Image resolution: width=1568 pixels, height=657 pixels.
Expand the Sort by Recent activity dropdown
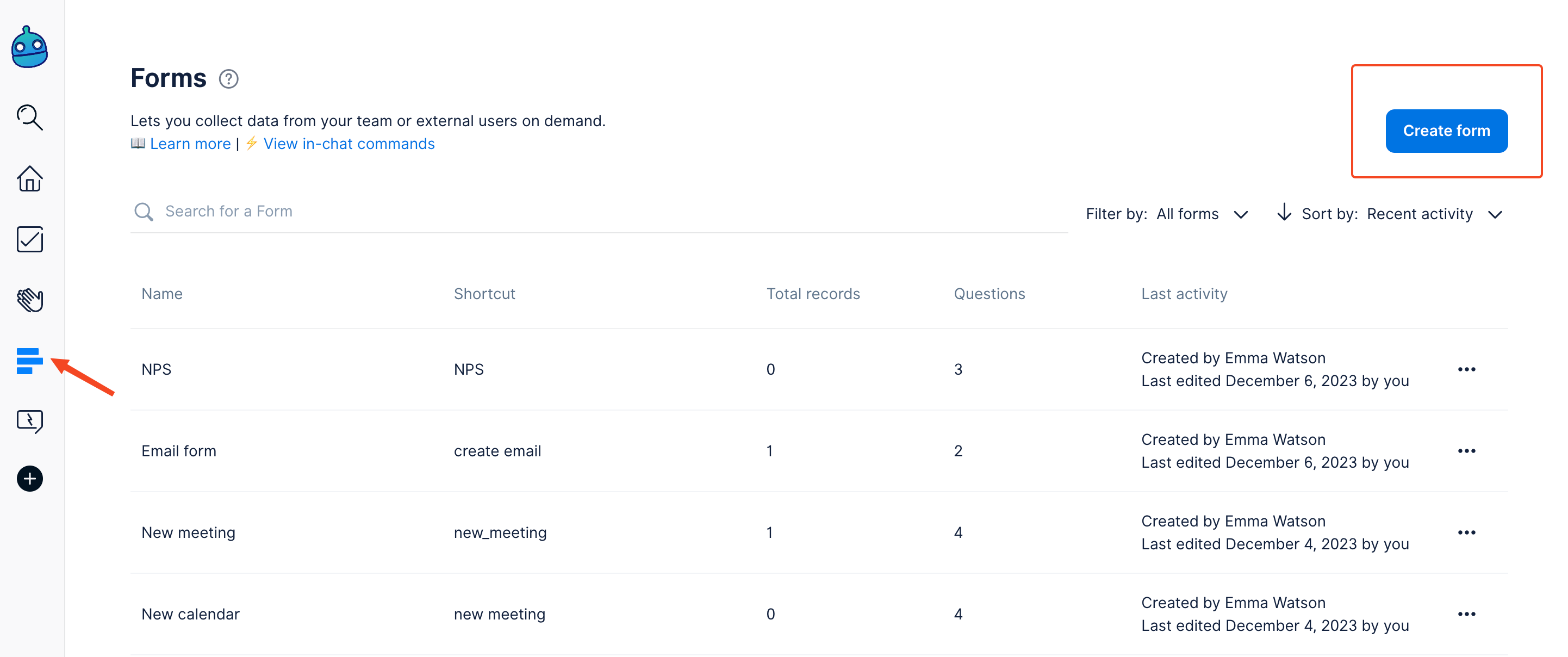(1434, 214)
